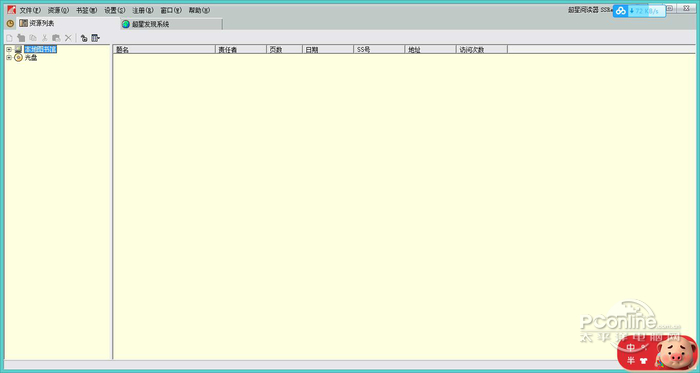Sort by the 责任者 column header

pos(241,50)
